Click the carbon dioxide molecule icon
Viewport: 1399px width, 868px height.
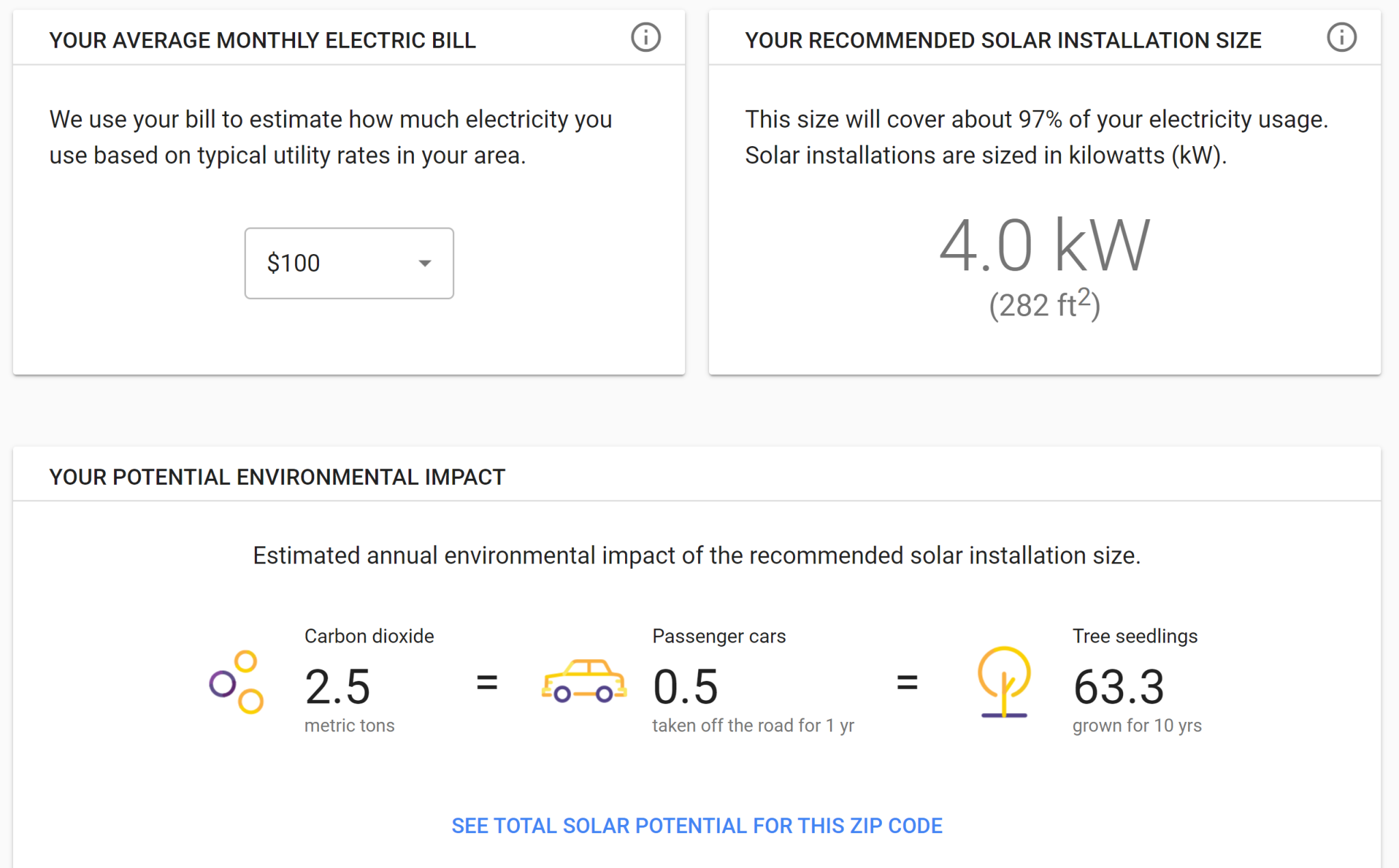236,682
